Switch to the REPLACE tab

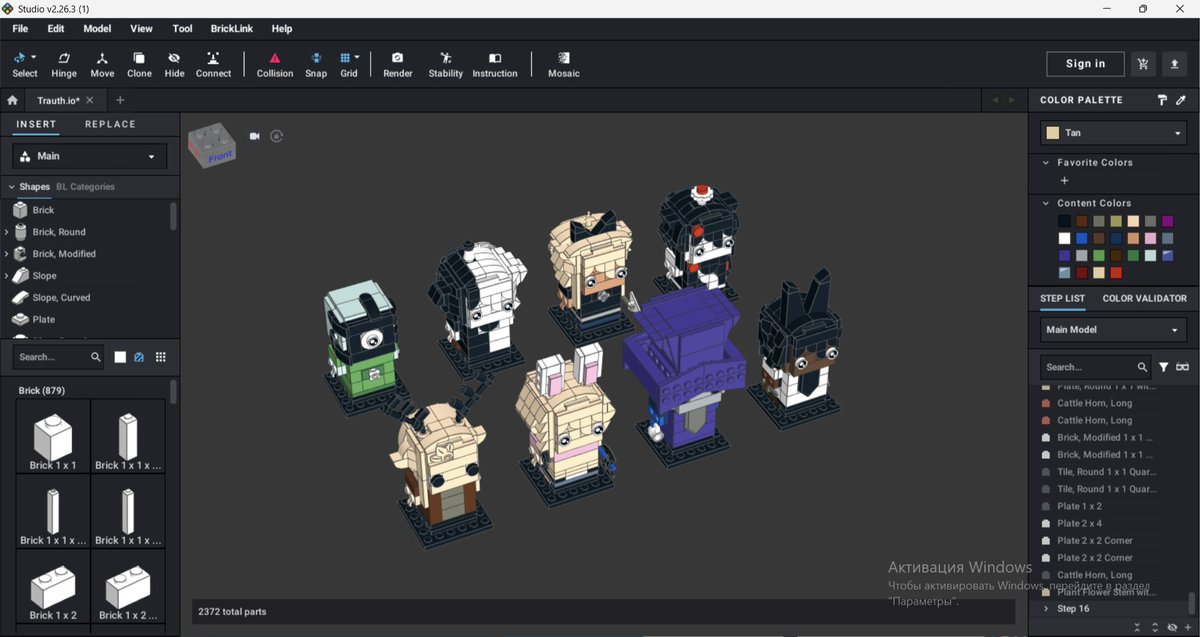pos(110,124)
